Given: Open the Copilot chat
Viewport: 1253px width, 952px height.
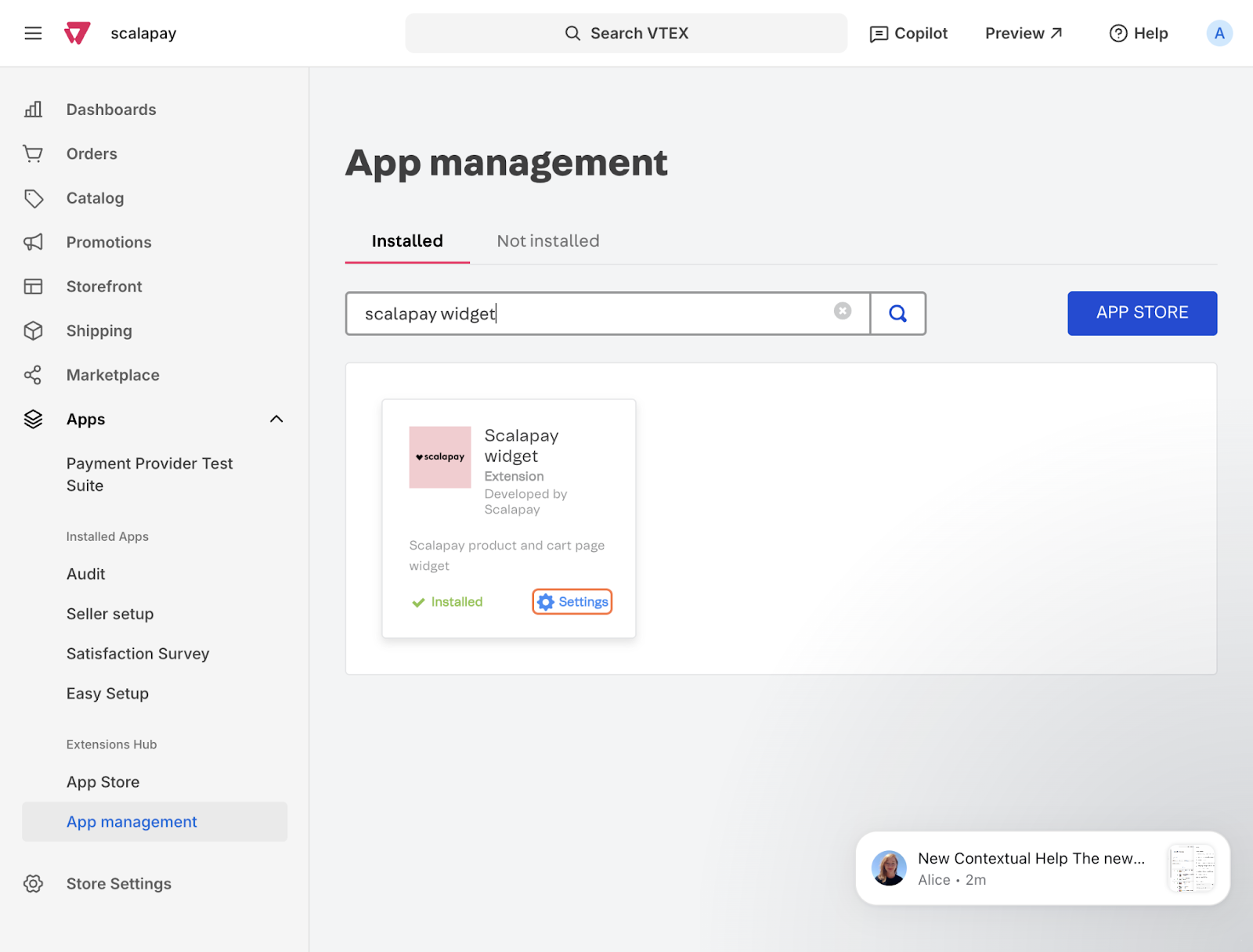Looking at the screenshot, I should tap(908, 33).
